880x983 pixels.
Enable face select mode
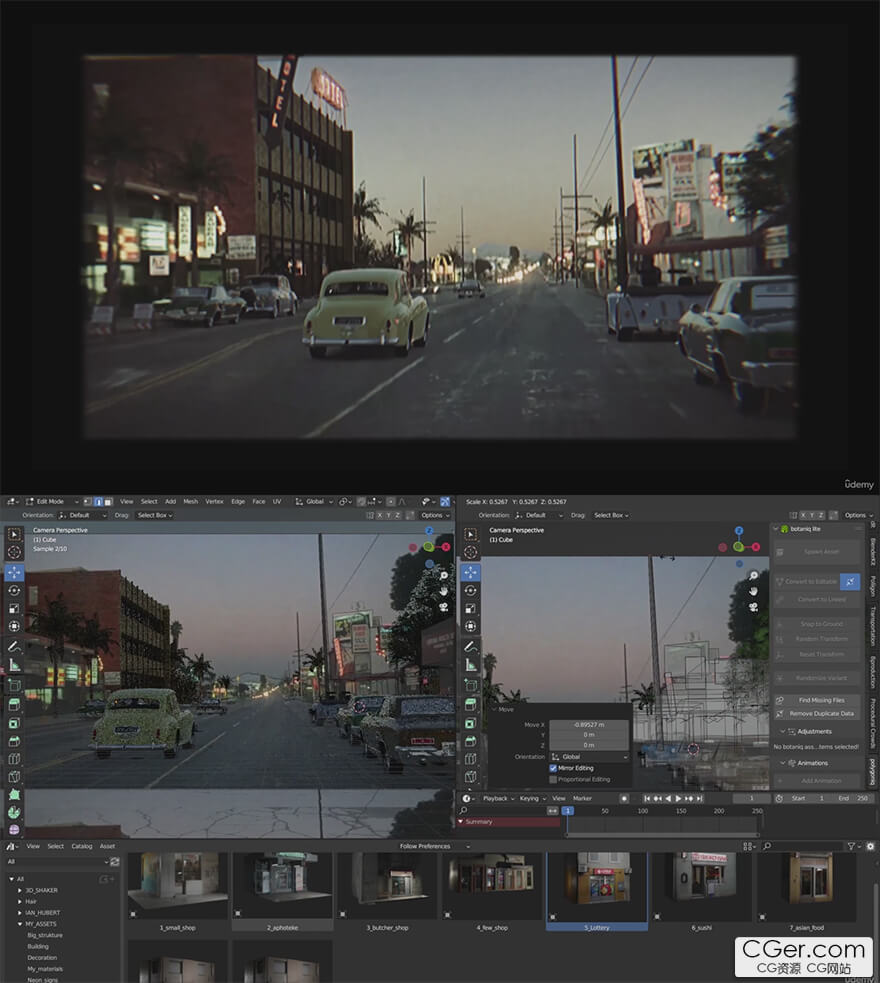pyautogui.click(x=108, y=502)
